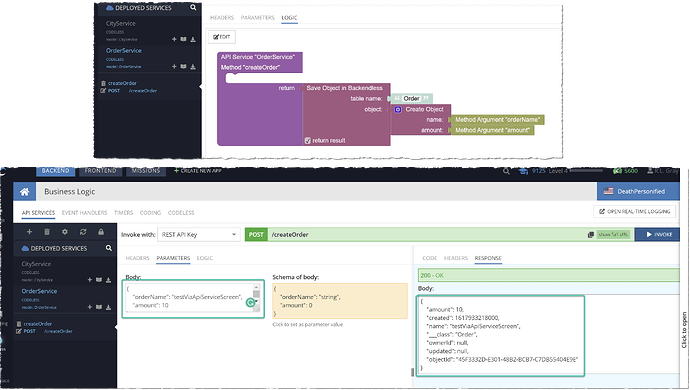Download CityService in upper panel

coord(193,39)
